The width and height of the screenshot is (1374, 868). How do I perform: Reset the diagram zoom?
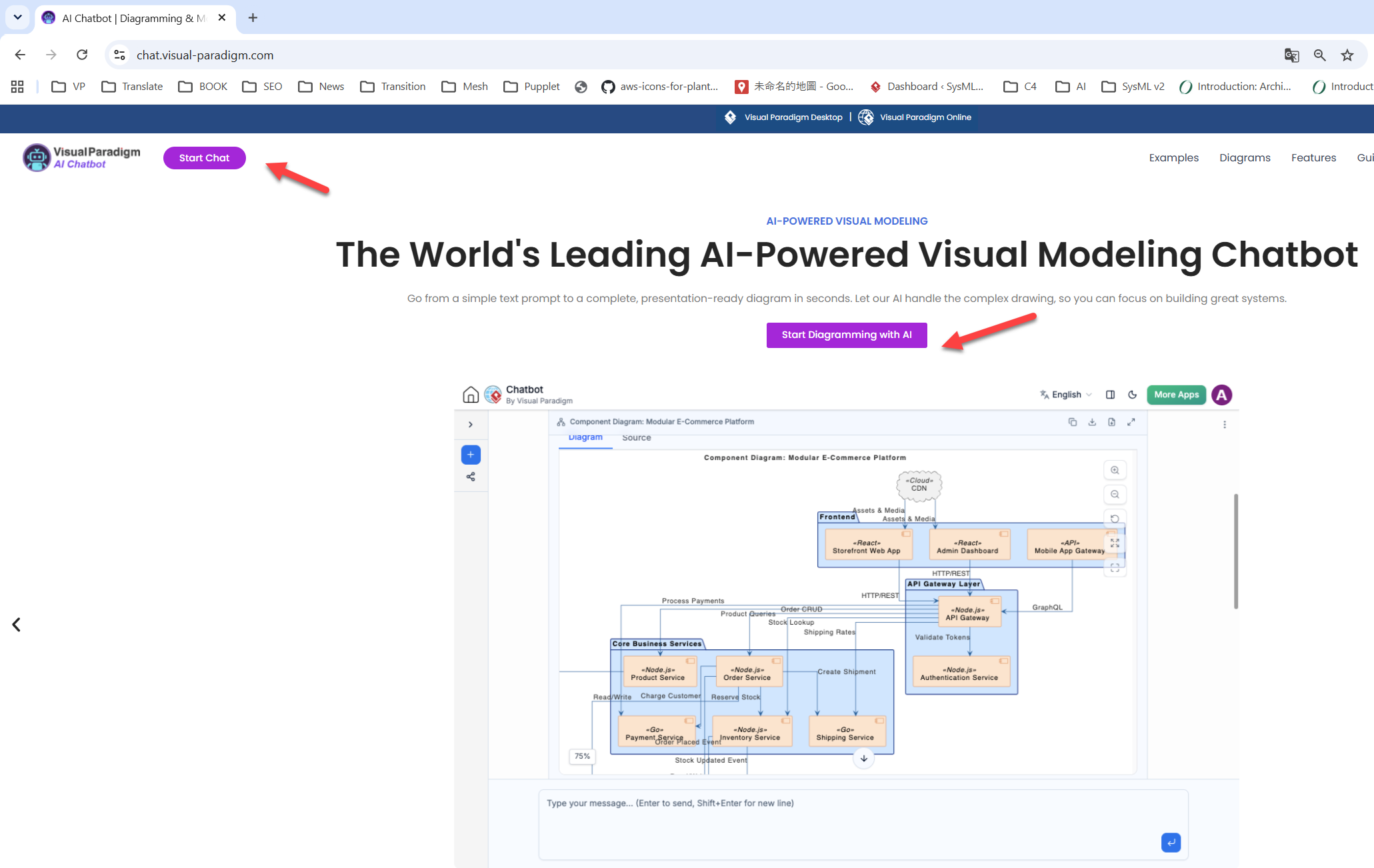pos(1115,519)
